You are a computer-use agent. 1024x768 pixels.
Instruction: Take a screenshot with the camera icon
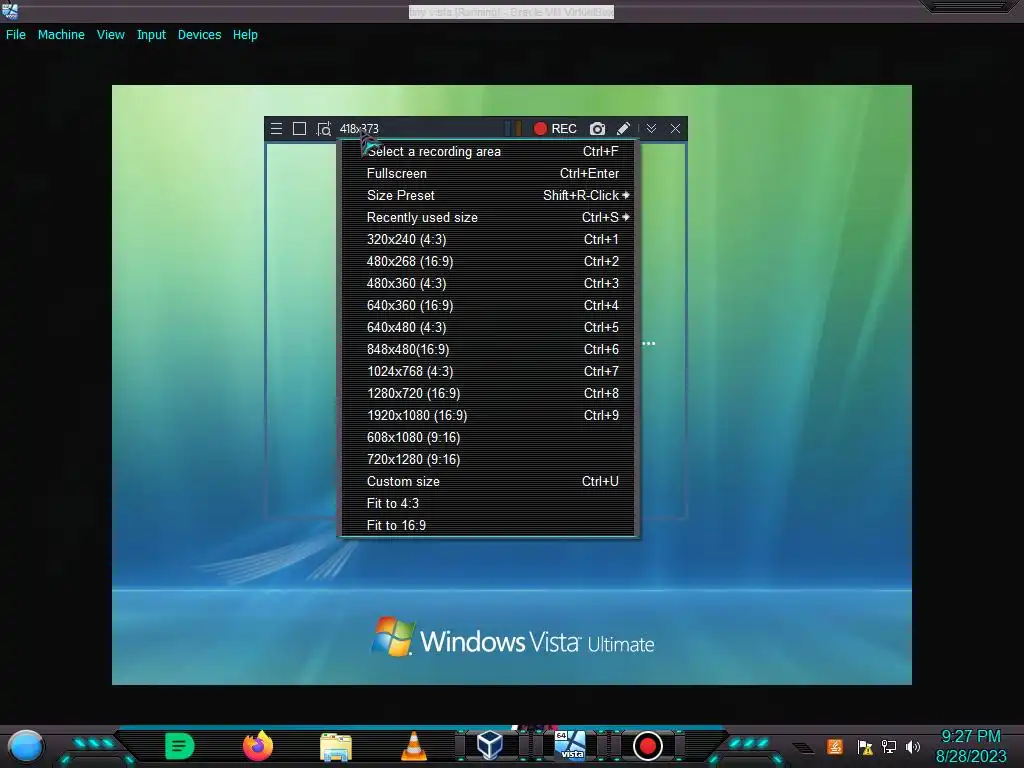tap(597, 129)
